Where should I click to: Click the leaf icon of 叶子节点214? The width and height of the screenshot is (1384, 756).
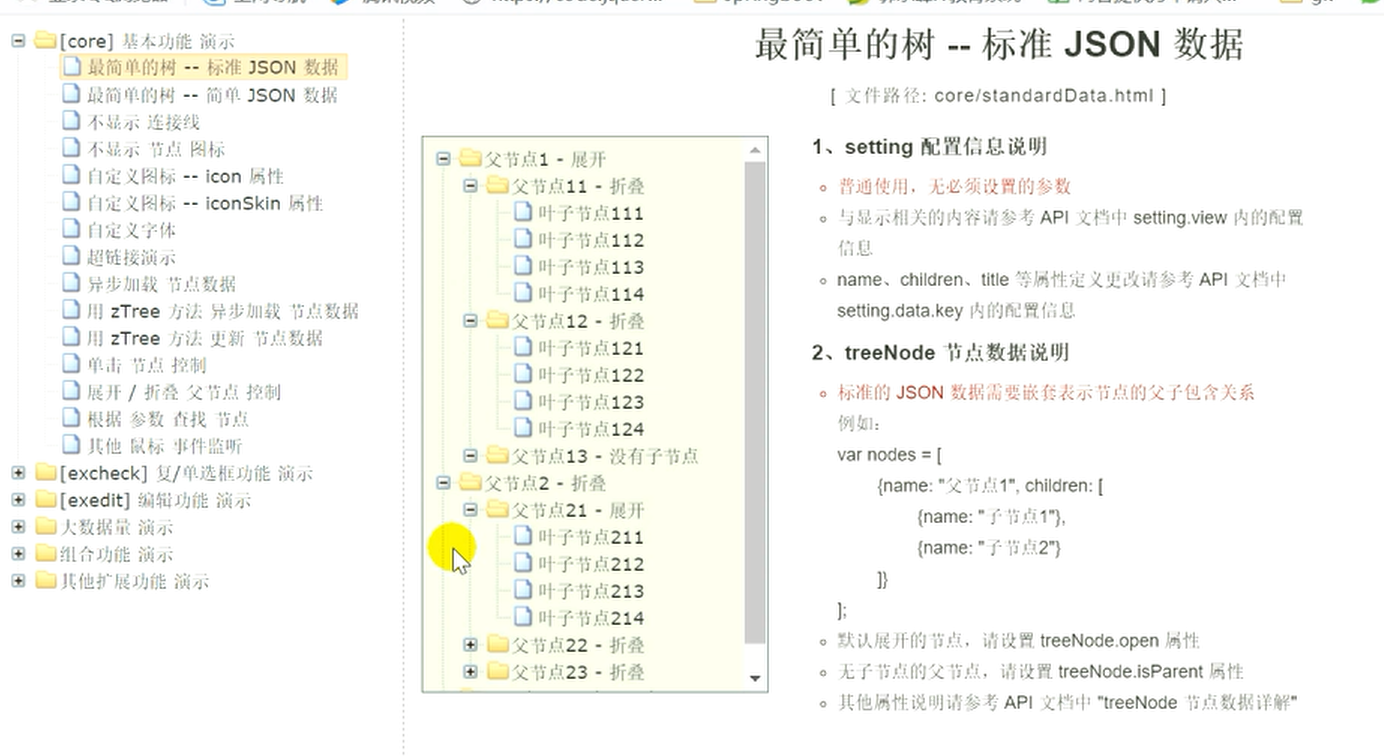(x=525, y=618)
